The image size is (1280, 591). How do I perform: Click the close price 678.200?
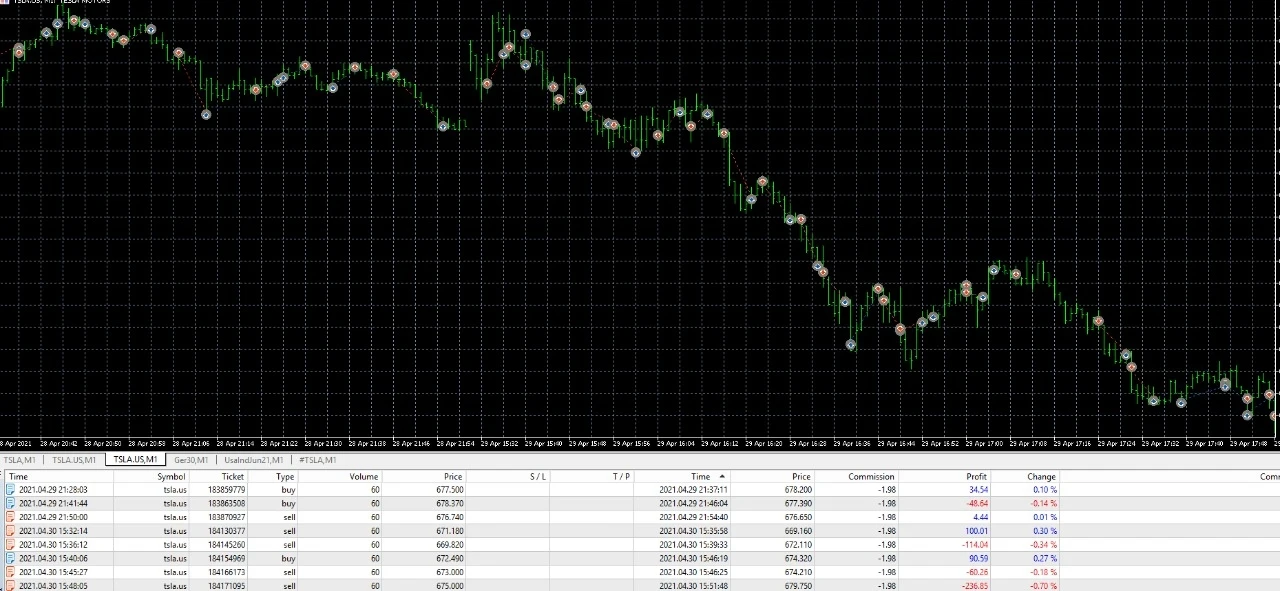[x=798, y=490]
